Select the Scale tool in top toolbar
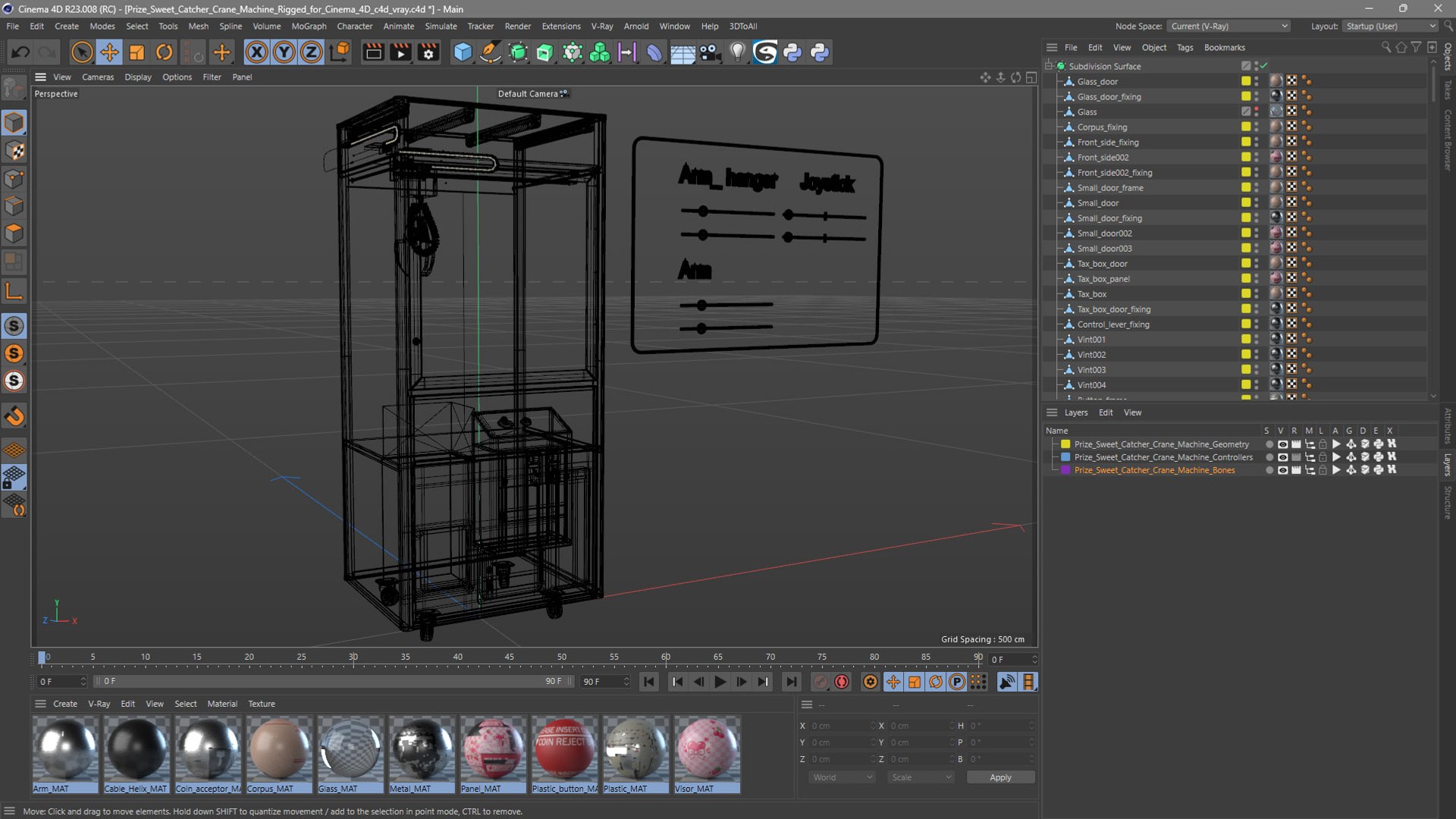1456x819 pixels. (x=136, y=52)
